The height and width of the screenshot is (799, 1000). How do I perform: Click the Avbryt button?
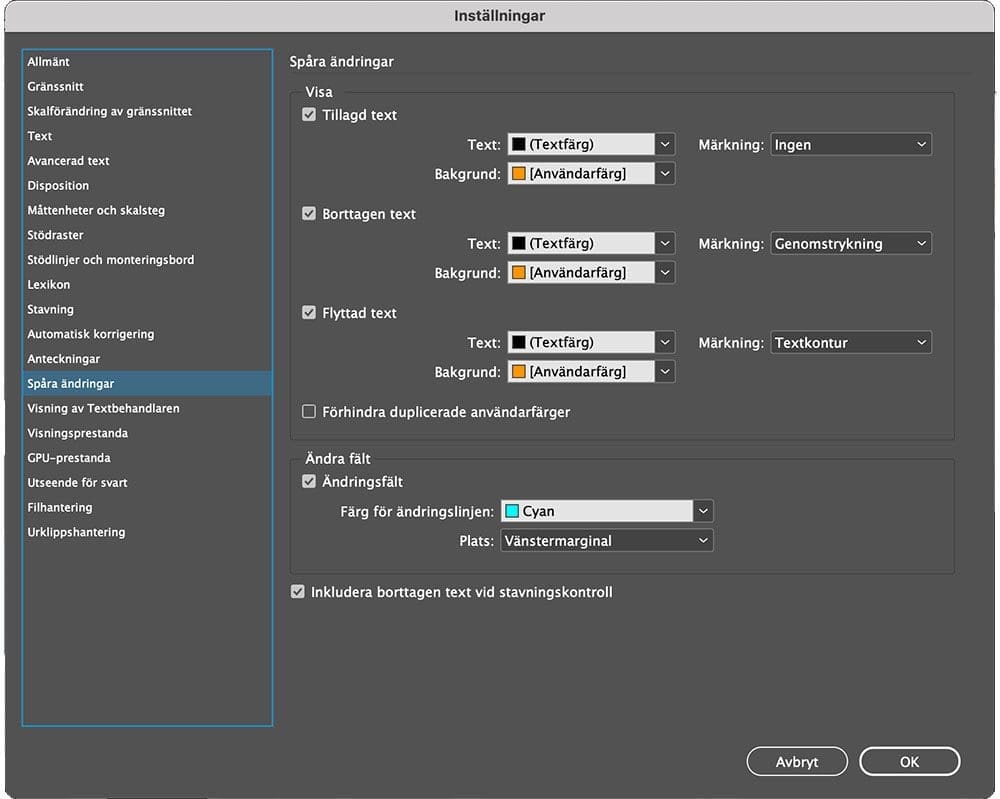click(x=797, y=761)
